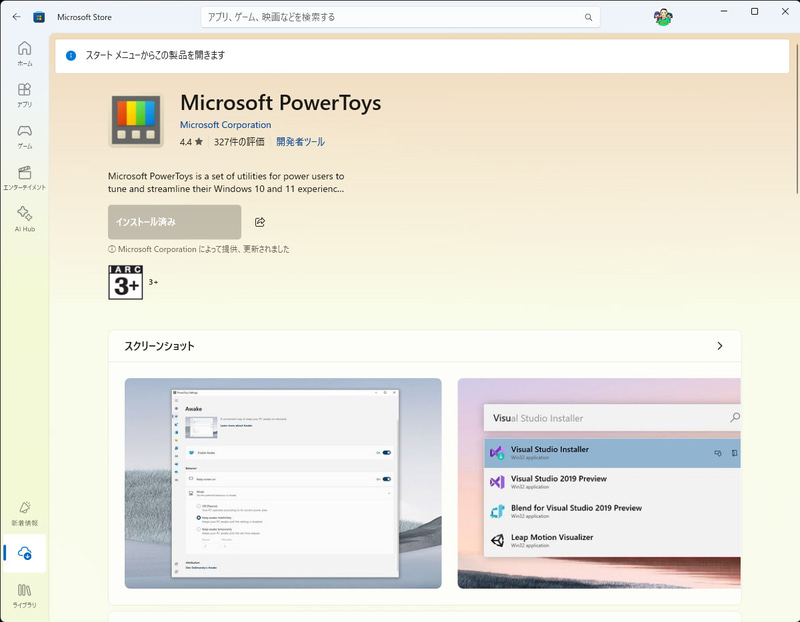This screenshot has height=622, width=800.
Task: Share PowerToys using the share icon
Action: (x=260, y=222)
